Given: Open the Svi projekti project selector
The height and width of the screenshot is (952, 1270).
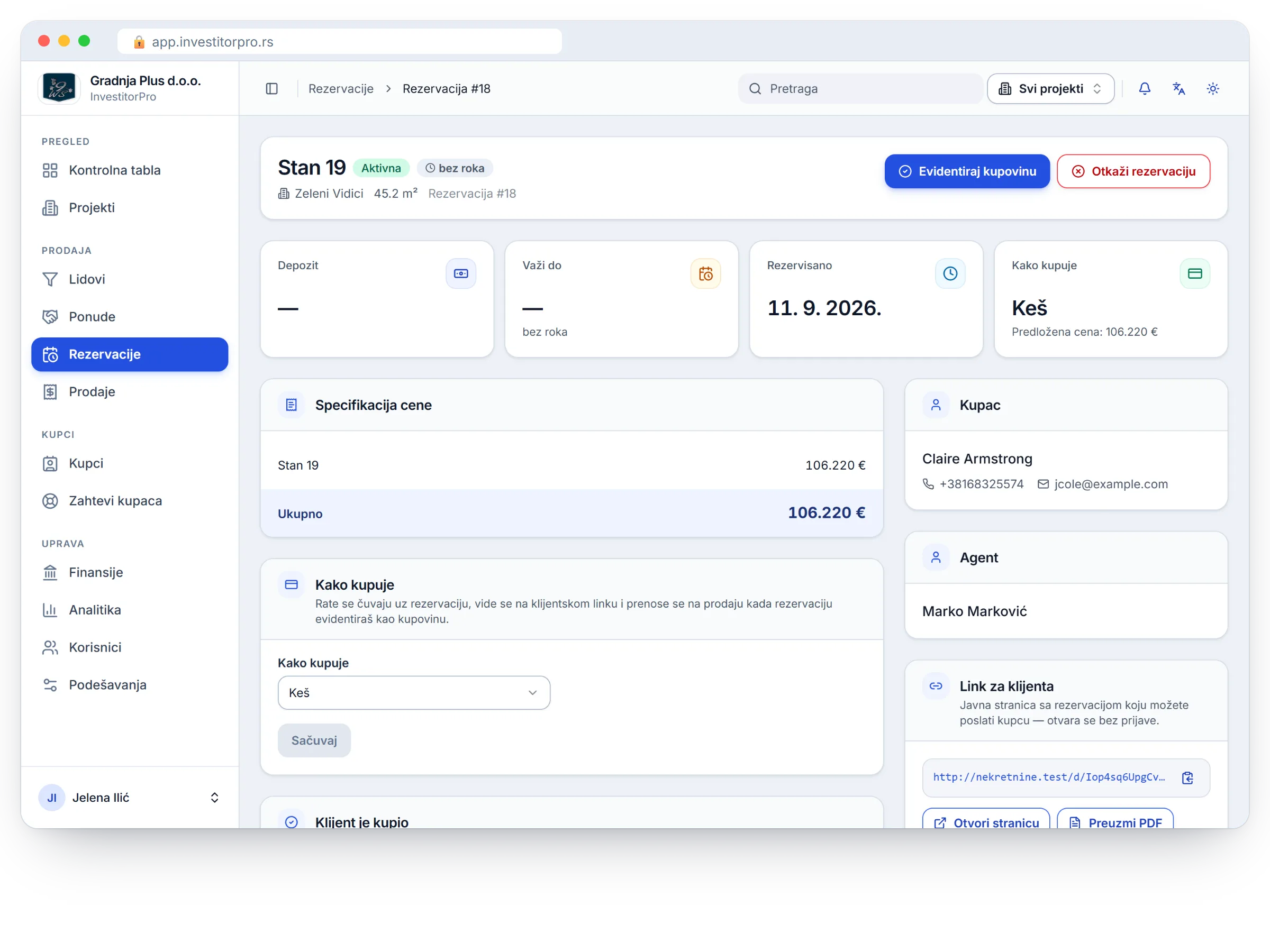Looking at the screenshot, I should (1050, 88).
